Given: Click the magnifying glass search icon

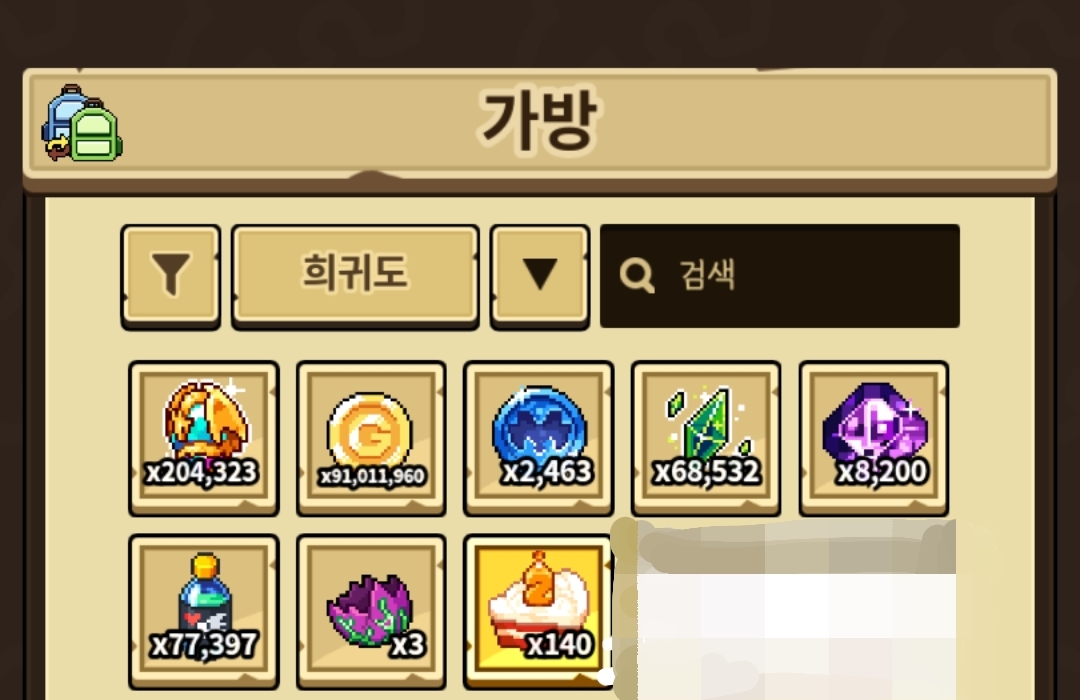Looking at the screenshot, I should (x=636, y=276).
